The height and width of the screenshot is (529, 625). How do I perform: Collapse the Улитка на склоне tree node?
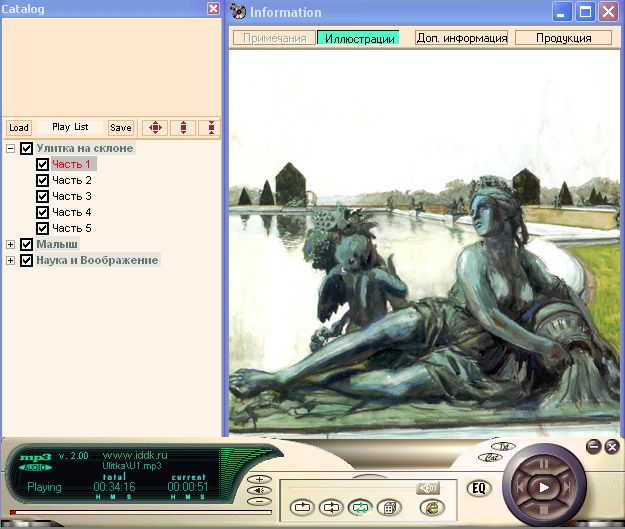[10, 148]
